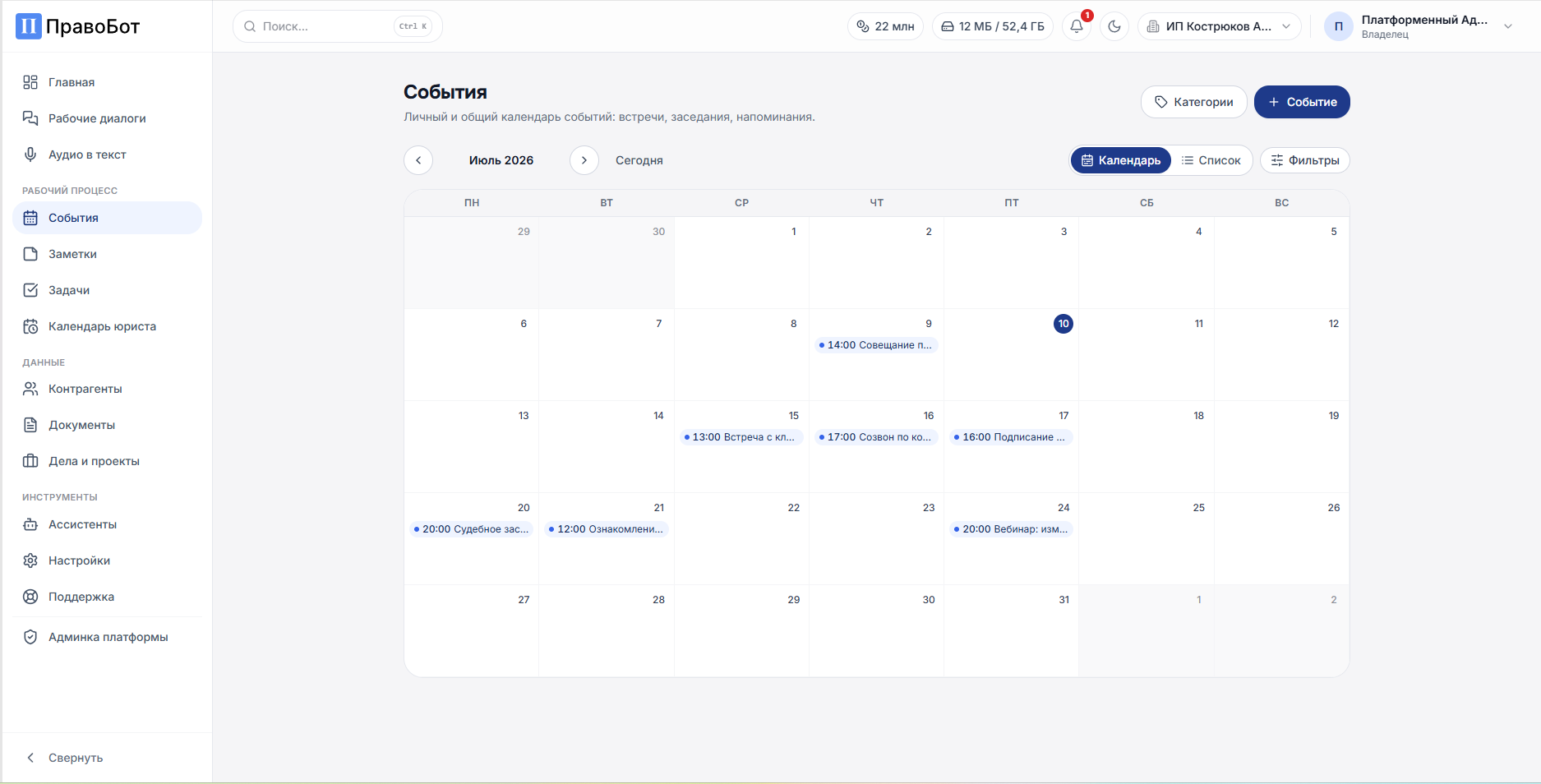Viewport: 1541px width, 784px height.
Task: Click the Сегодня link
Action: [x=639, y=160]
